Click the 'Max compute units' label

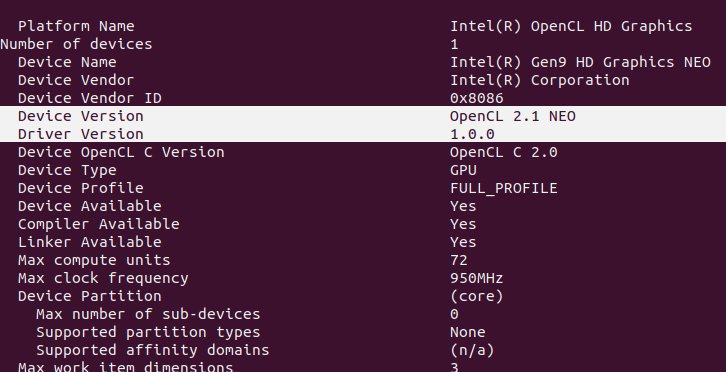pos(94,260)
